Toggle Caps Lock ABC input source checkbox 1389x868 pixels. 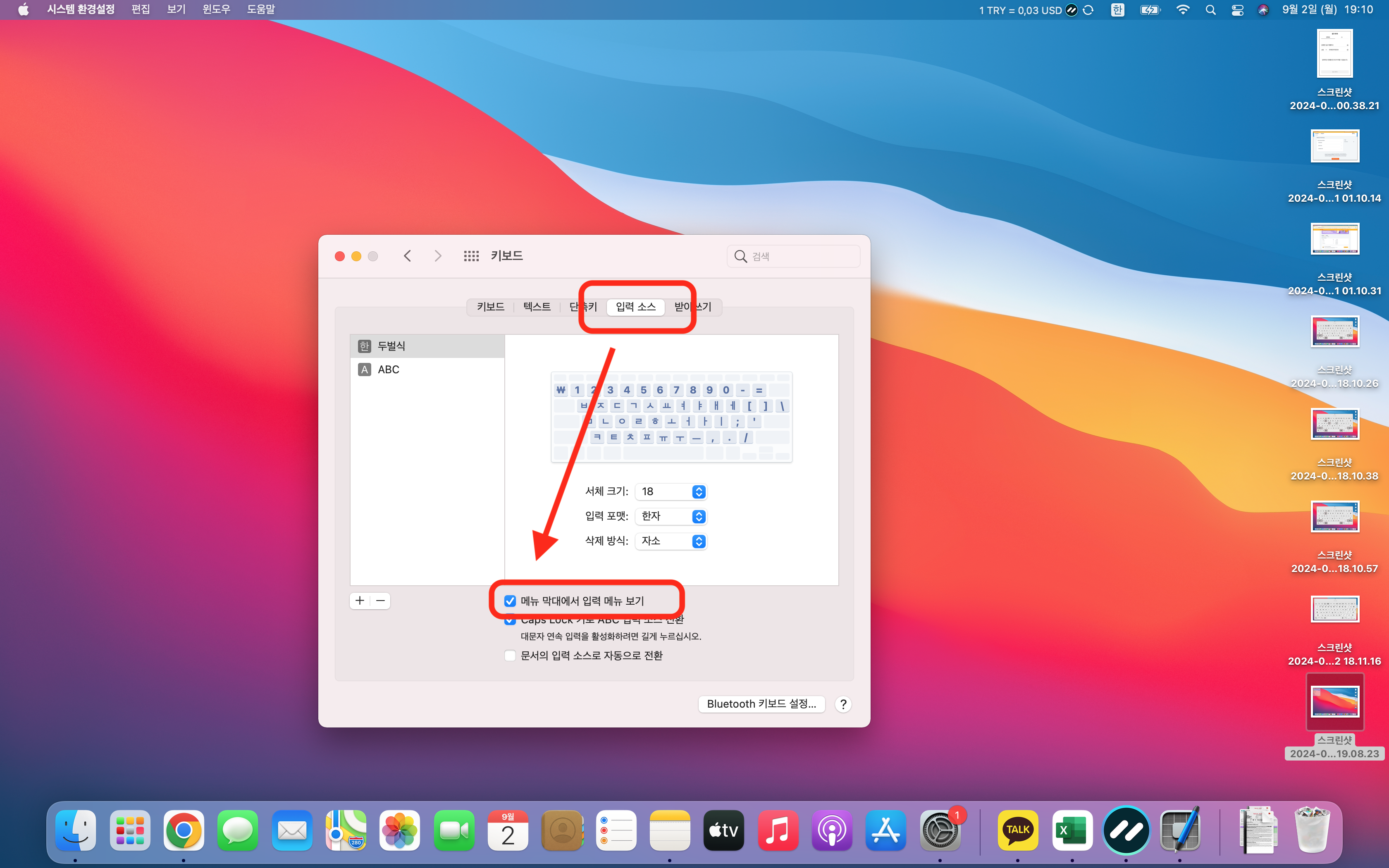click(510, 622)
